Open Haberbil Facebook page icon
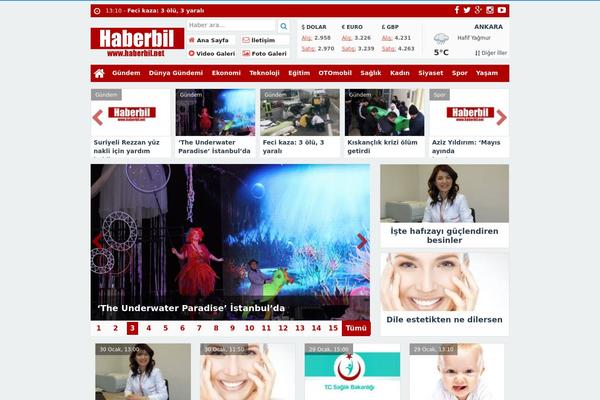600x400 pixels. (x=457, y=10)
